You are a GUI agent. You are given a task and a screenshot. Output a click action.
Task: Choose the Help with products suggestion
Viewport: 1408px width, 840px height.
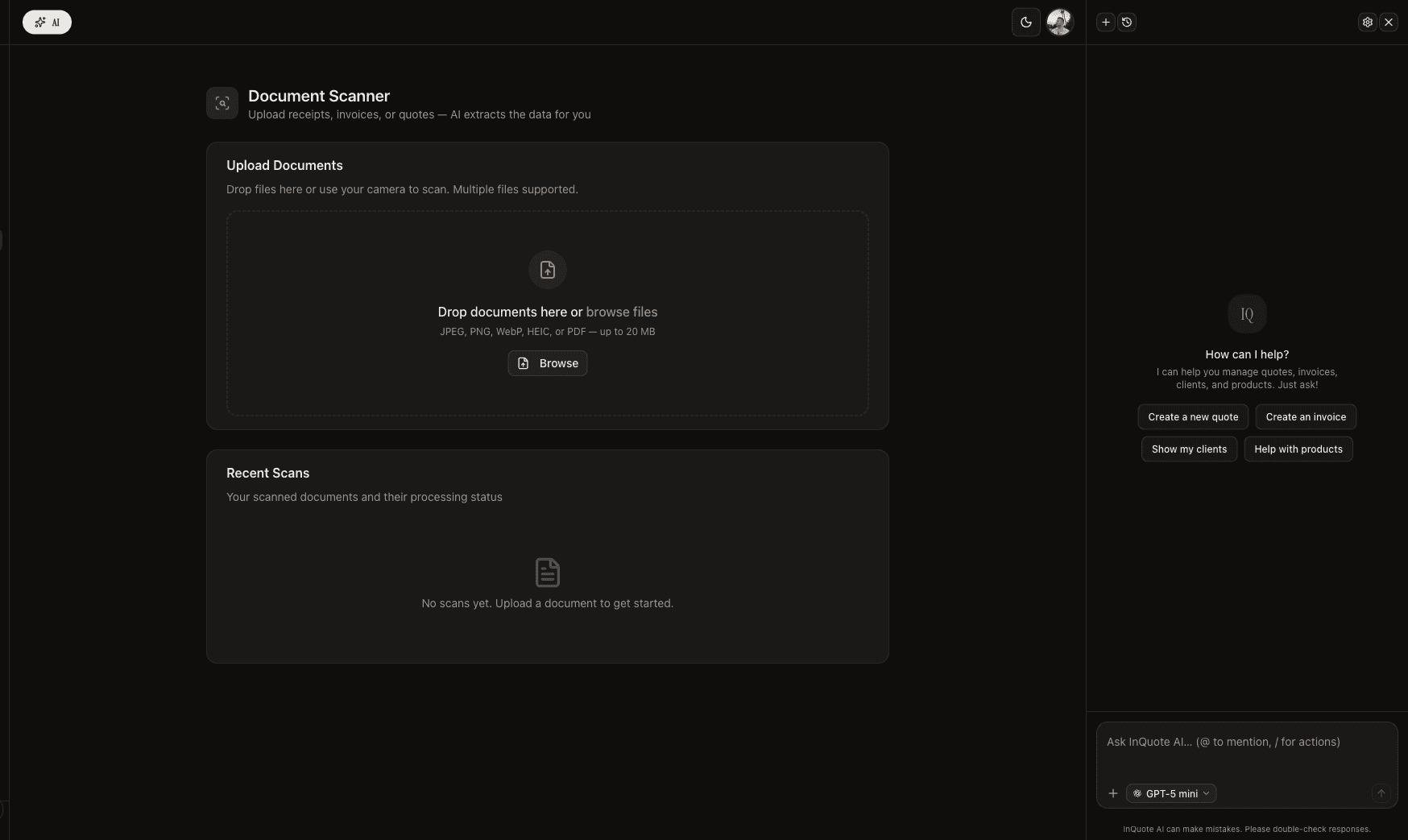point(1298,449)
